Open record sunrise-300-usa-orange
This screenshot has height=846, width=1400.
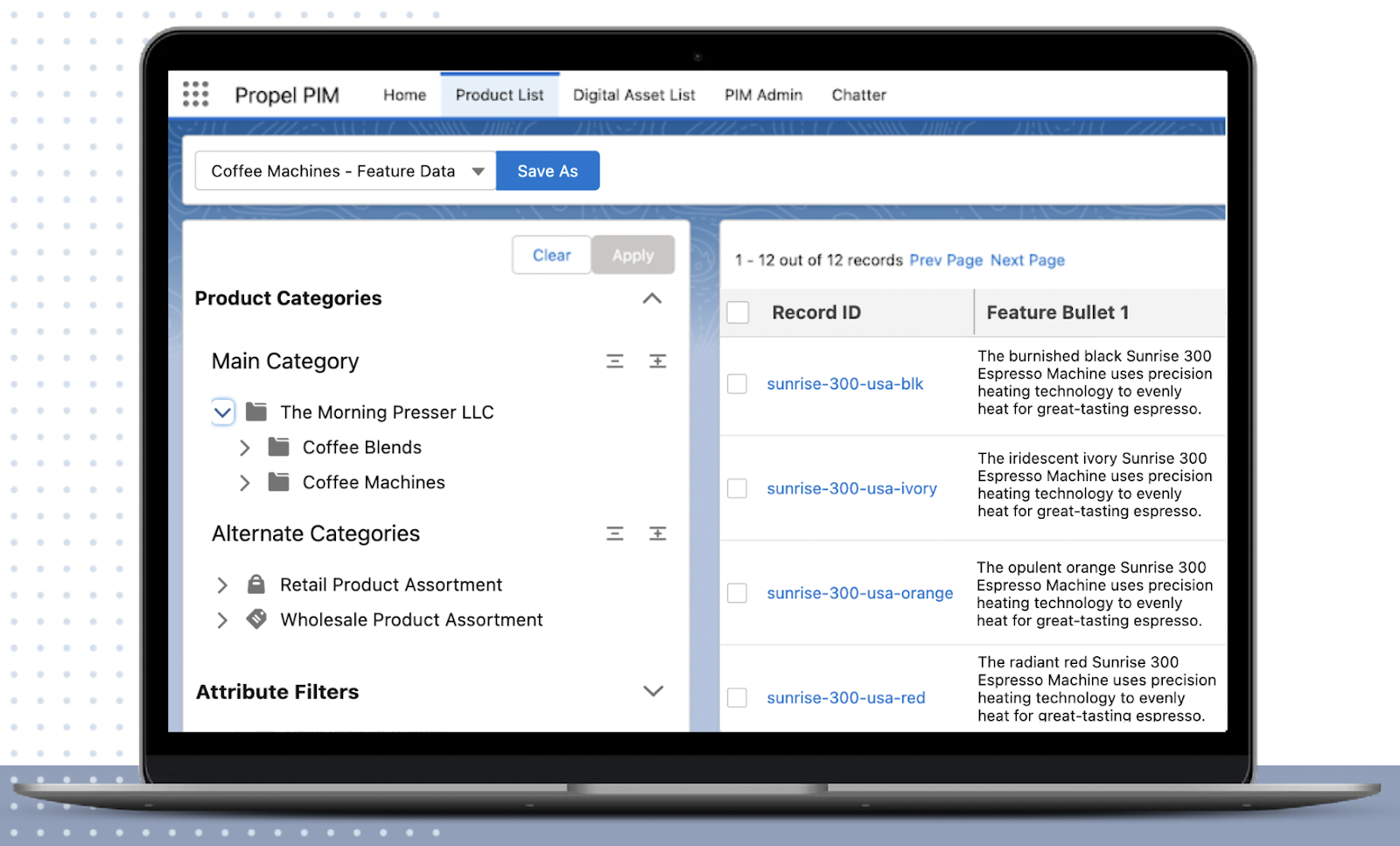pyautogui.click(x=860, y=593)
